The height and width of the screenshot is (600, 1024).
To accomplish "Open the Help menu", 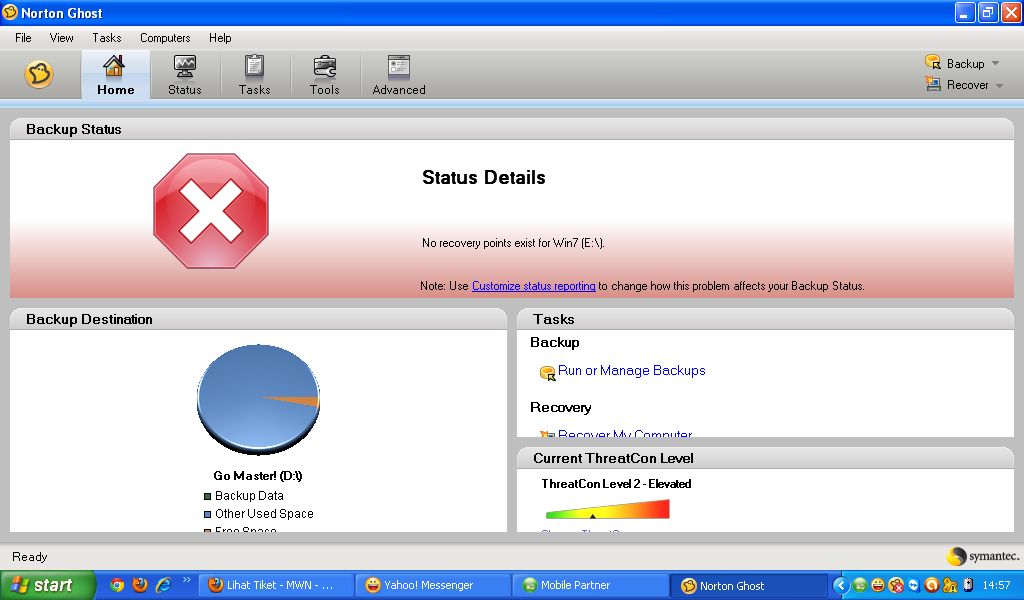I will [x=220, y=38].
